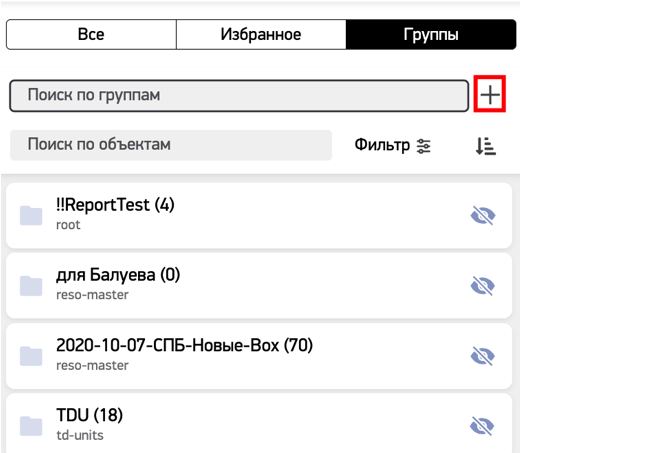
Task: Click the plus icon to add group
Action: [490, 95]
